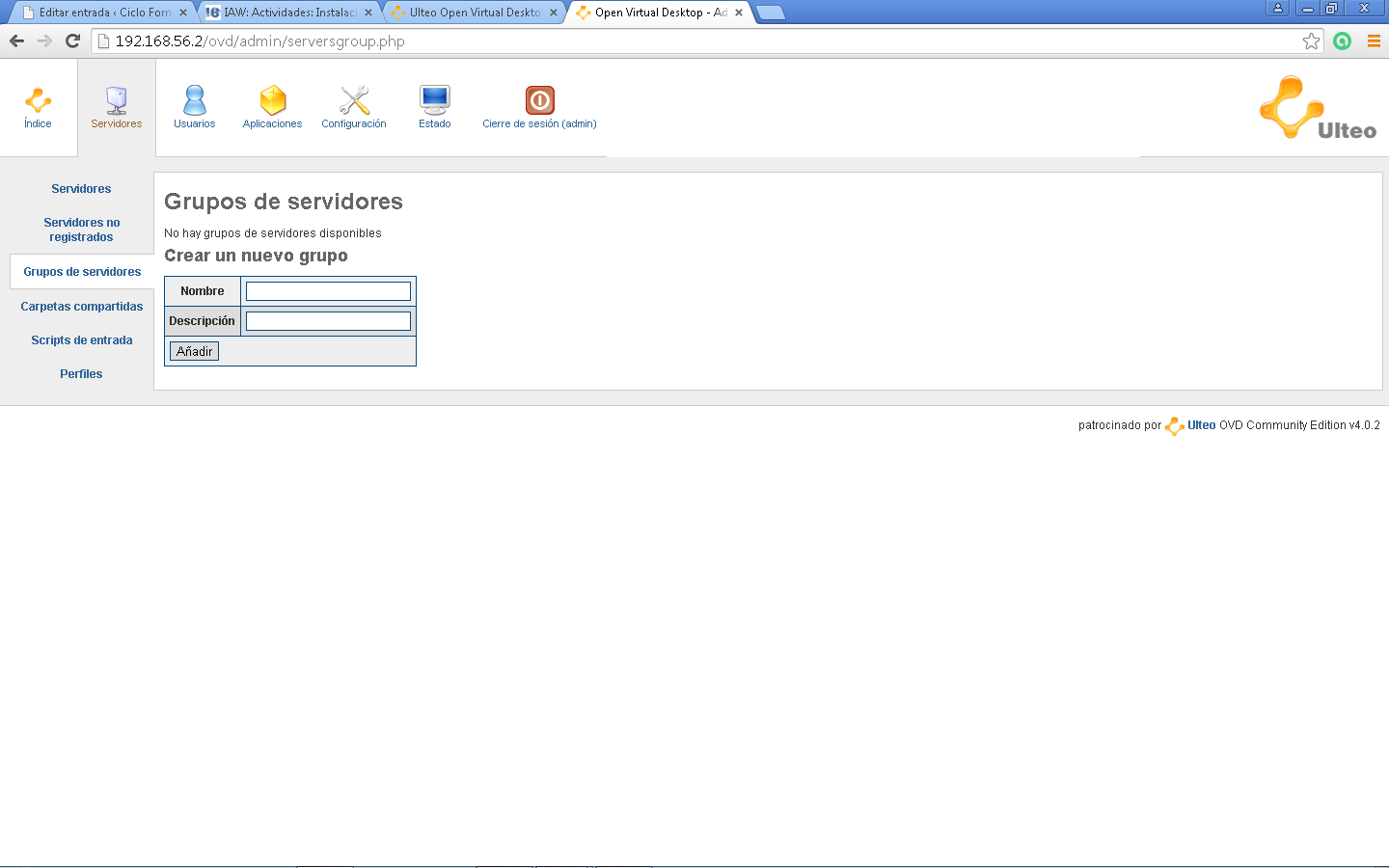
Task: Open Scripts de entrada sidebar link
Action: [x=81, y=340]
